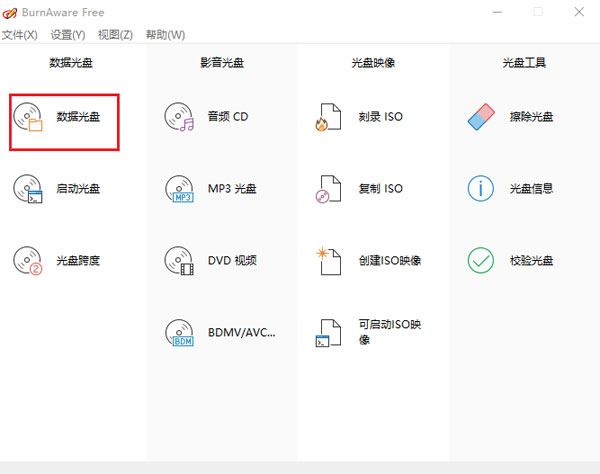Open the 光盘信息 info icon
Image resolution: width=600 pixels, height=474 pixels.
click(481, 188)
